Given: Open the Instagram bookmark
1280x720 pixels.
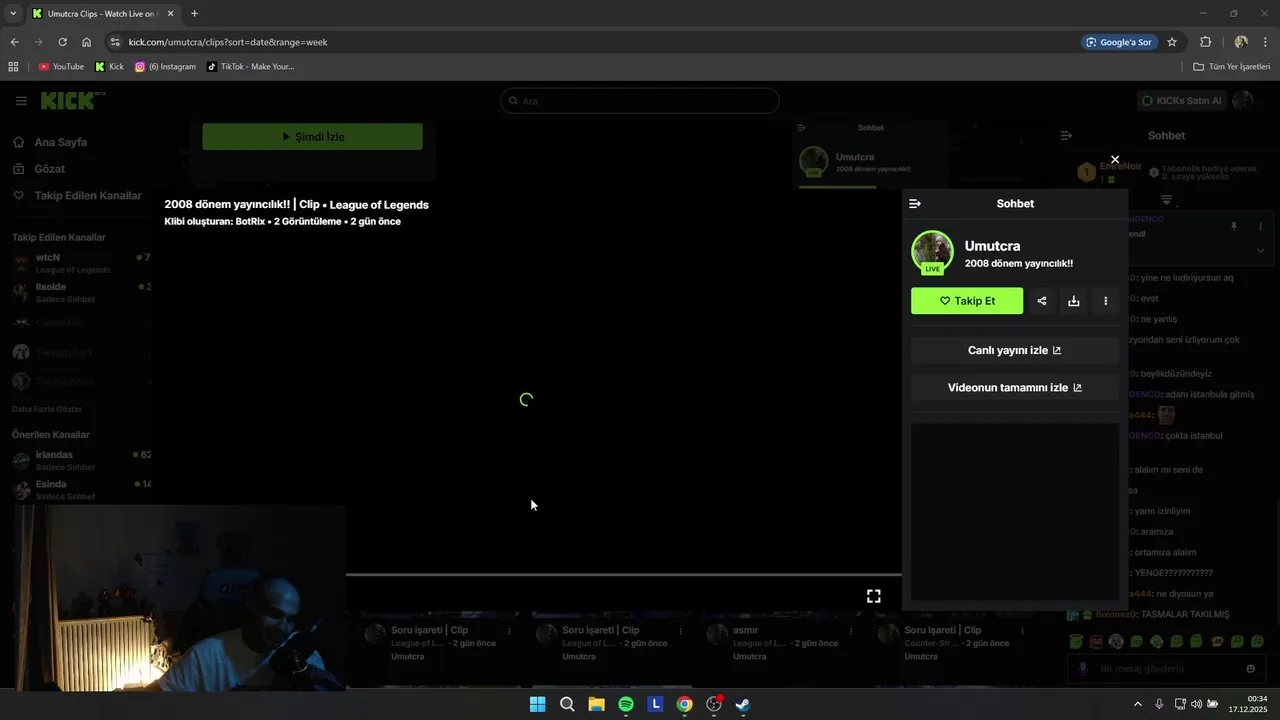Looking at the screenshot, I should 165,67.
